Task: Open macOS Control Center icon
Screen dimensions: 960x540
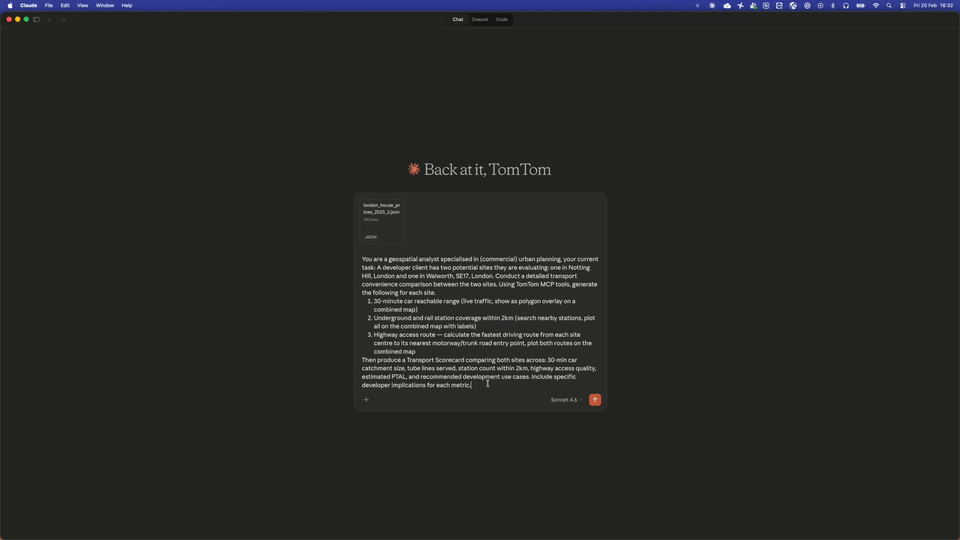Action: [903, 5]
